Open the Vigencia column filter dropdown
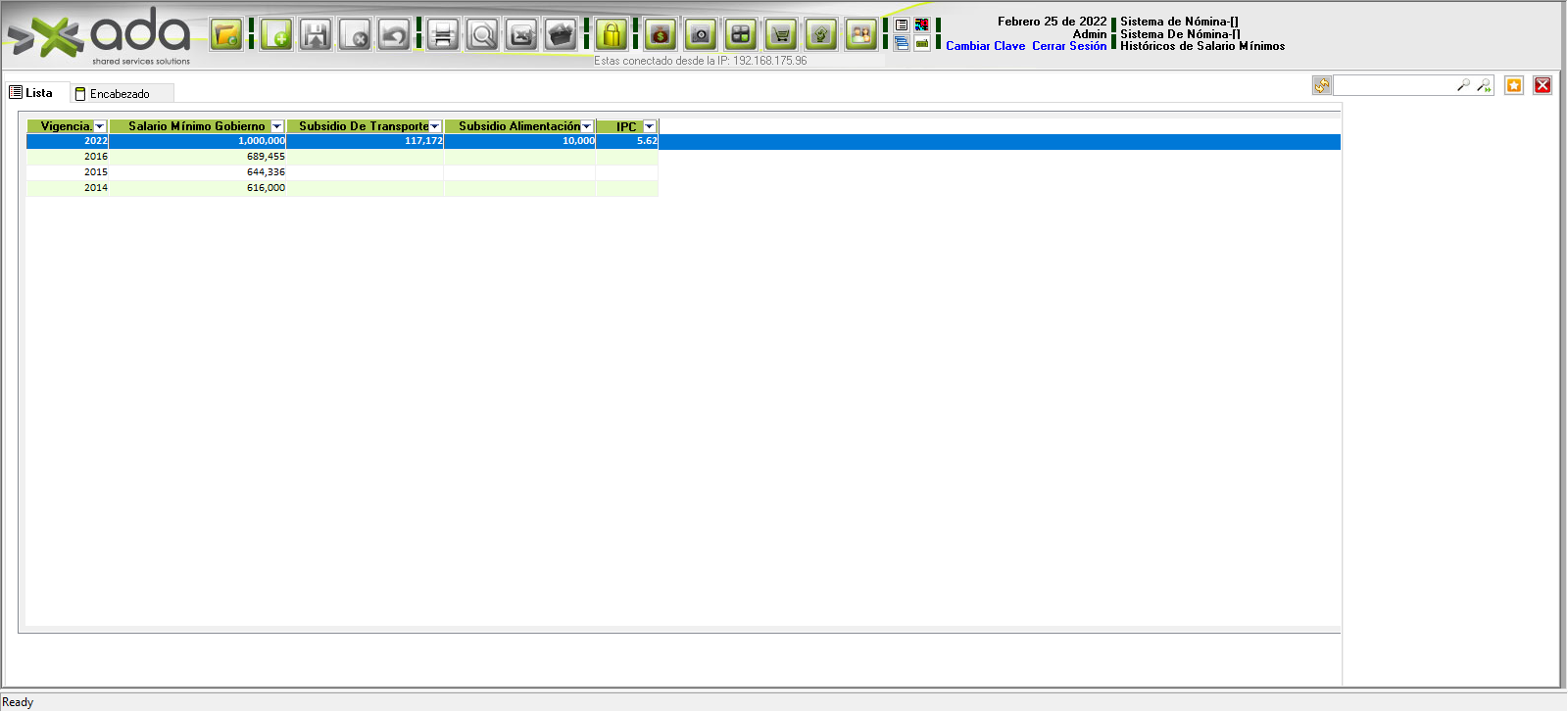 [100, 126]
